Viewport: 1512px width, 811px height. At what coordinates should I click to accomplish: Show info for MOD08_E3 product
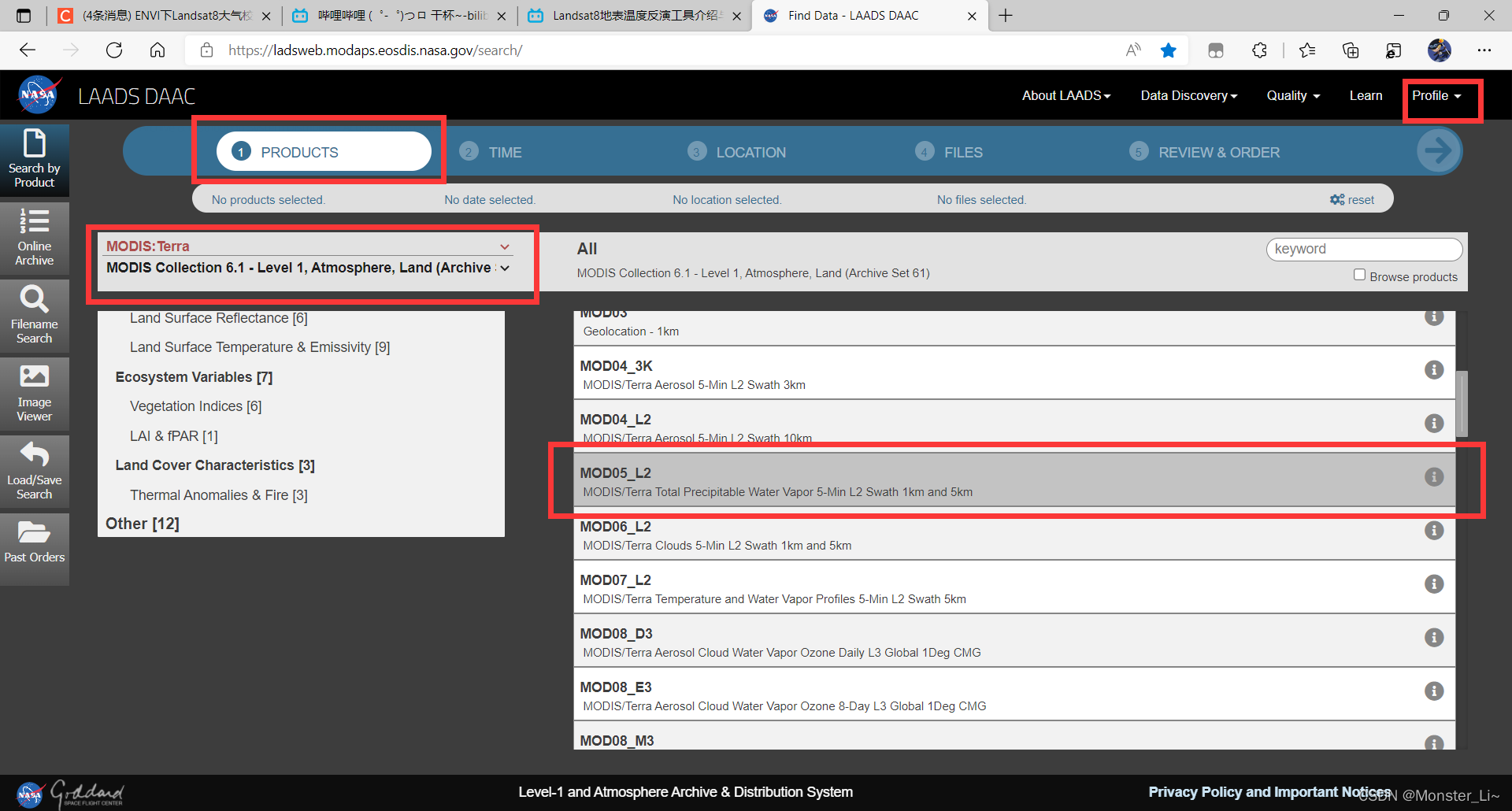pos(1434,691)
